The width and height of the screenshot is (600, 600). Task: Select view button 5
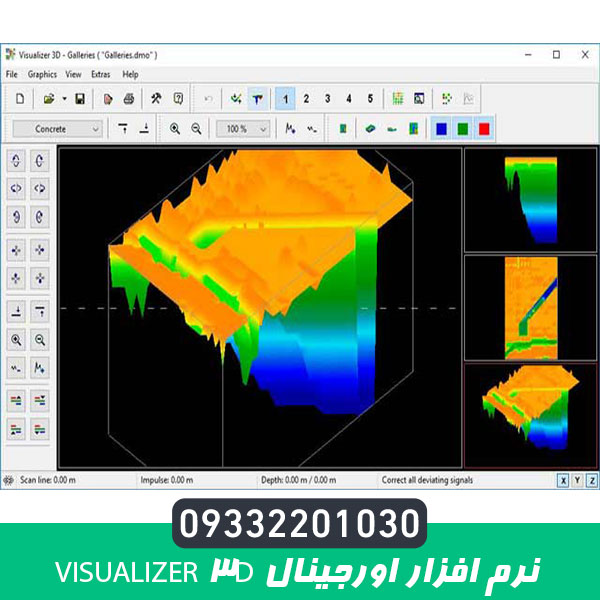[x=370, y=99]
